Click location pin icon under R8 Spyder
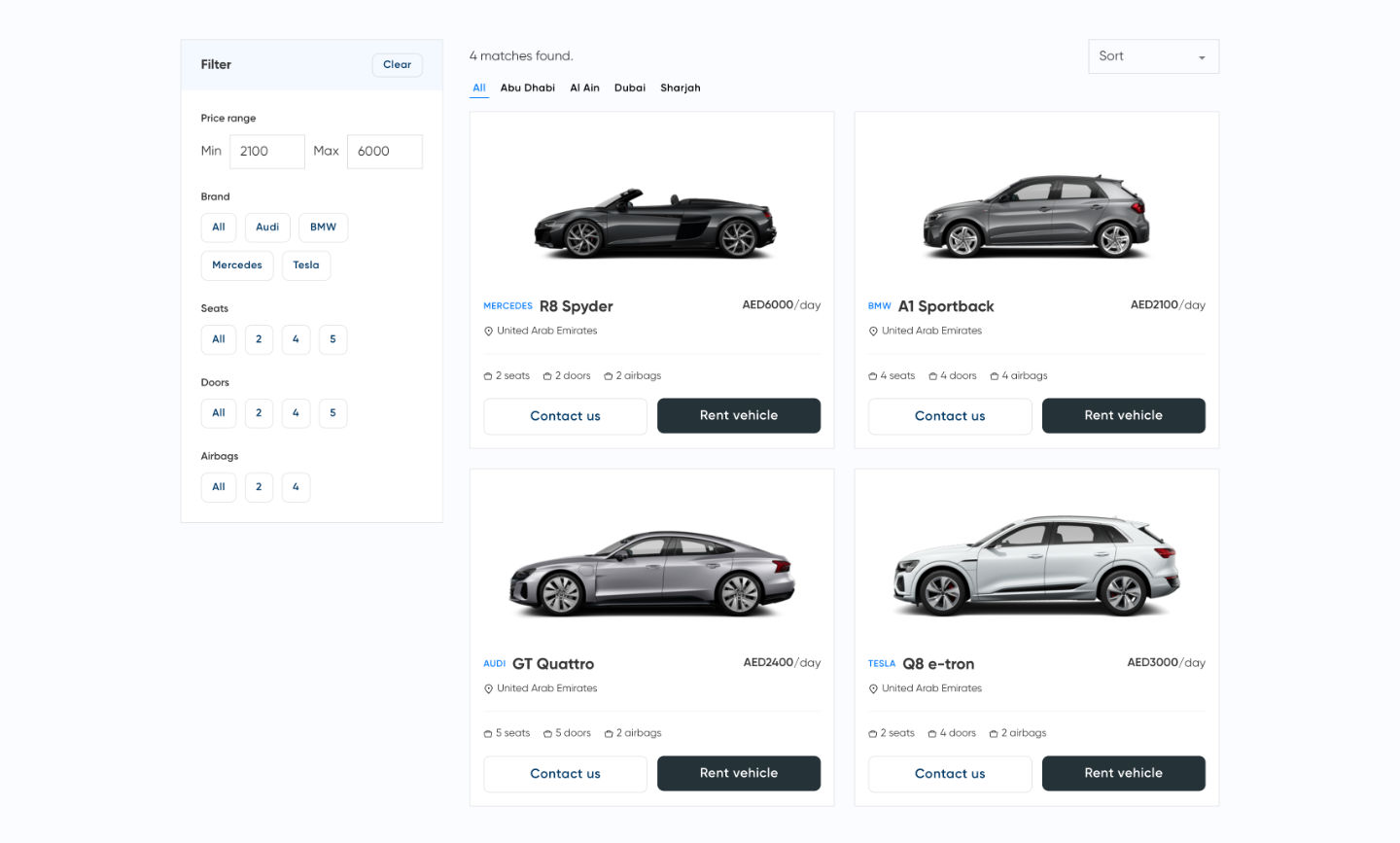This screenshot has height=843, width=1400. tap(488, 332)
